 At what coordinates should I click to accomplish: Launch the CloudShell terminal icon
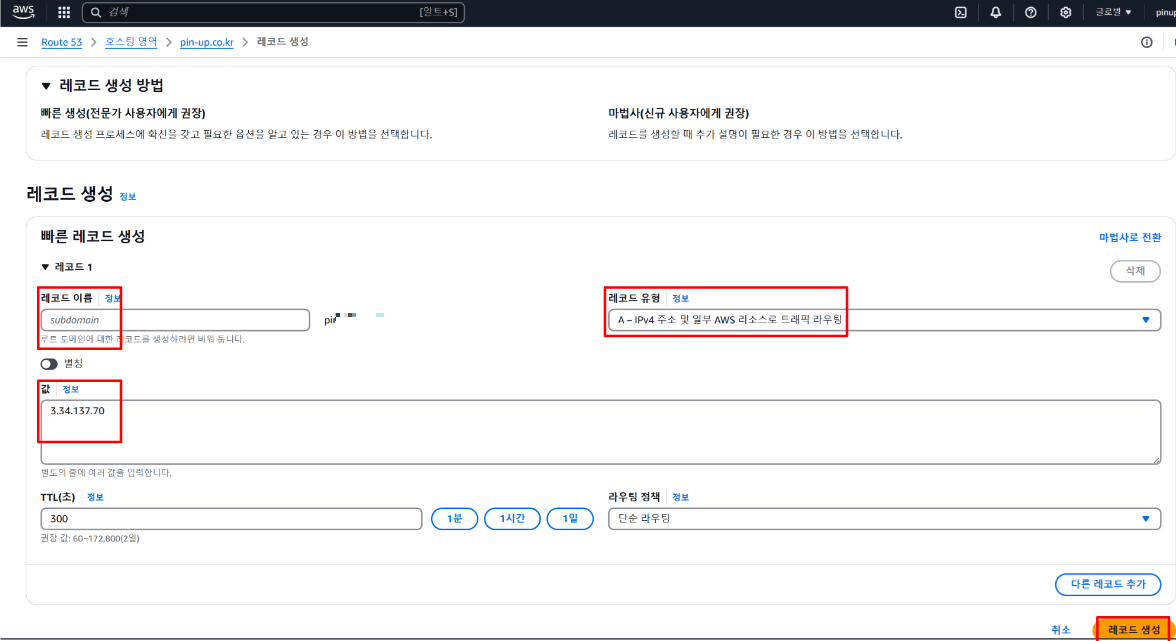coord(960,12)
